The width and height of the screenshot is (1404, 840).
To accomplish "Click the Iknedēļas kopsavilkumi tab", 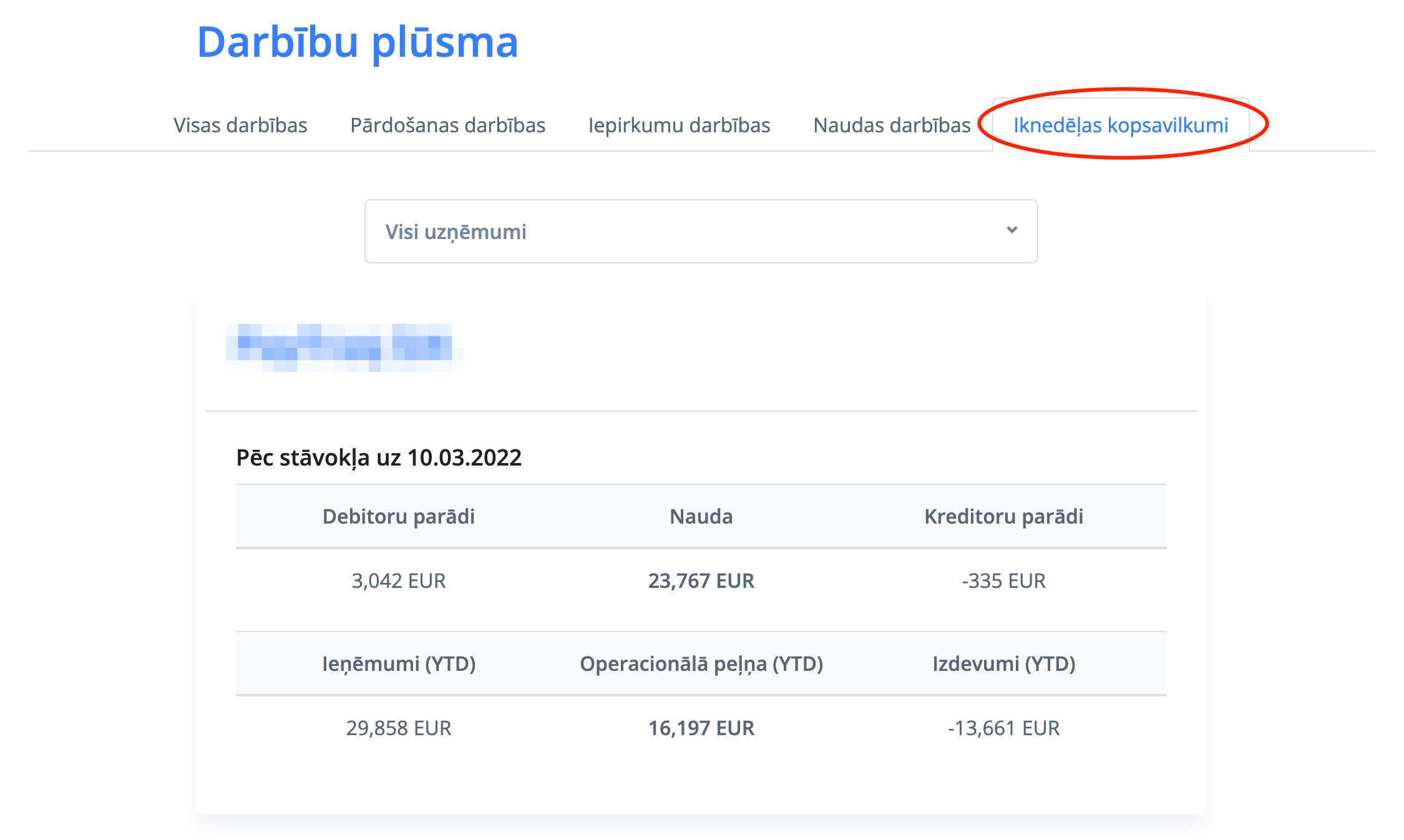I will coord(1121,125).
